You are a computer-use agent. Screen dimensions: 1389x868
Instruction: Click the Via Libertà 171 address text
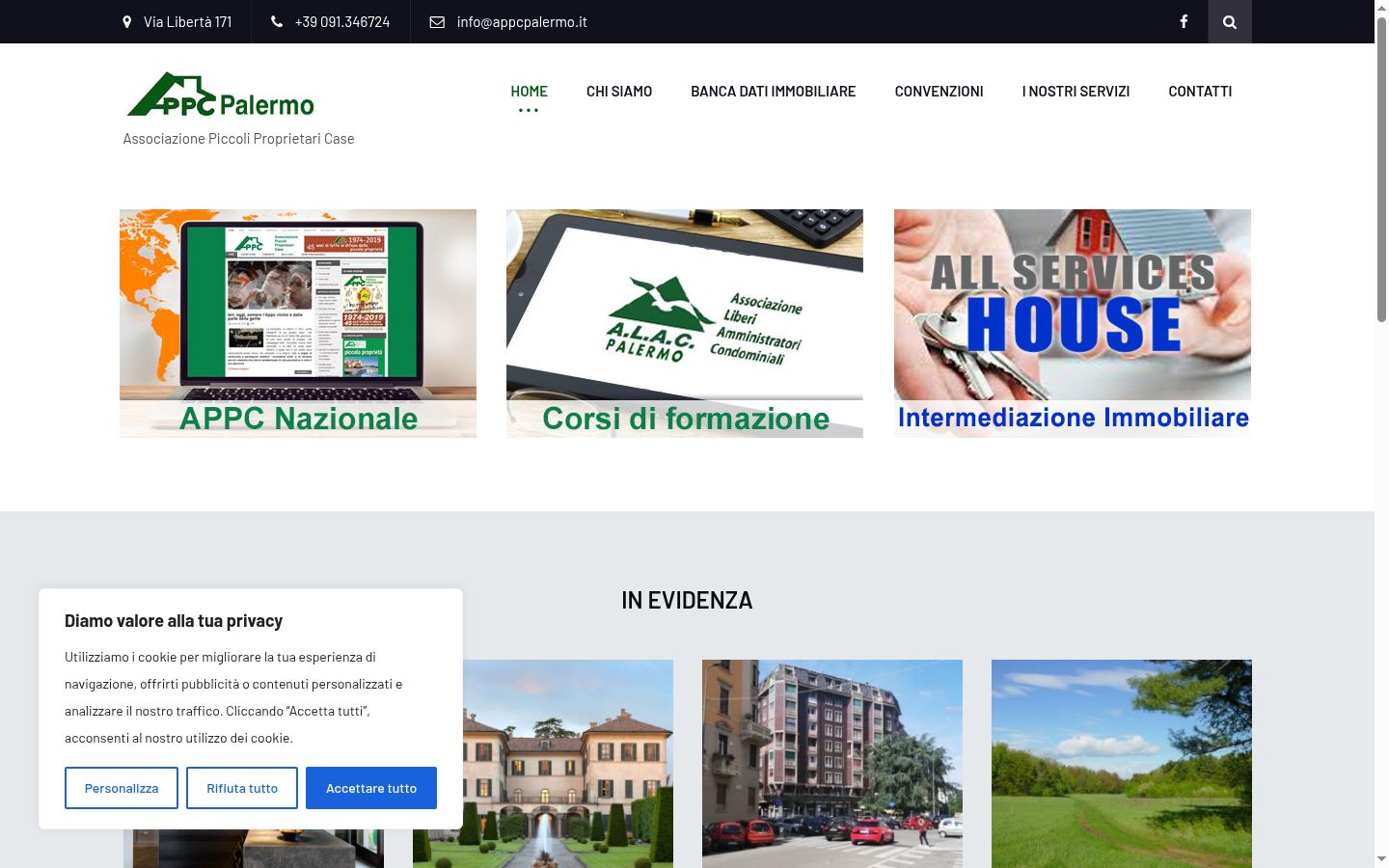click(188, 21)
